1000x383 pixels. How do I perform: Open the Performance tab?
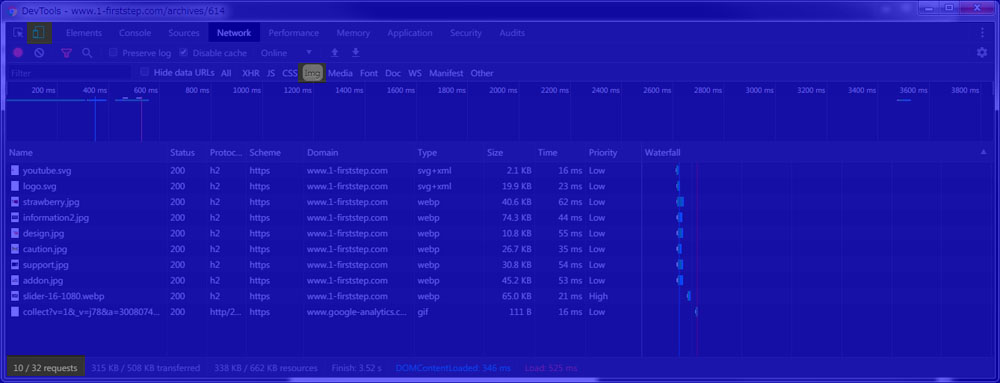pyautogui.click(x=293, y=33)
